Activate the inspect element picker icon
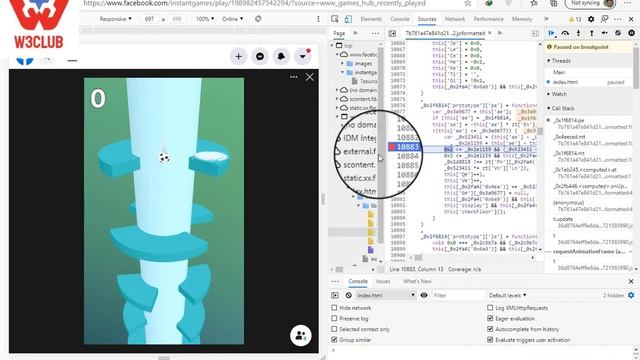 [x=335, y=19]
